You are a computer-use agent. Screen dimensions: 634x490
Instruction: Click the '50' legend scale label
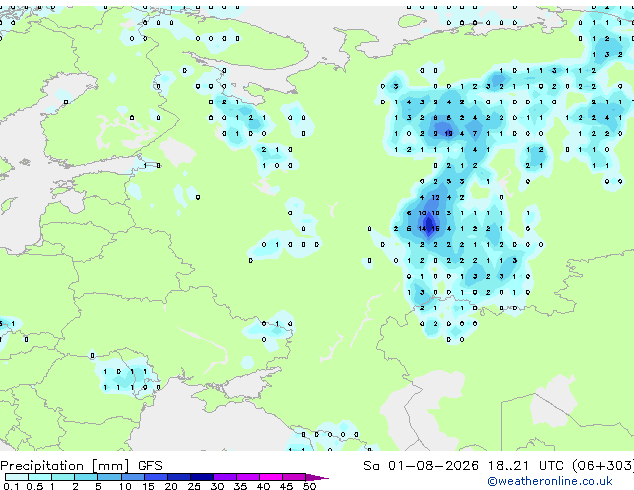tap(309, 486)
